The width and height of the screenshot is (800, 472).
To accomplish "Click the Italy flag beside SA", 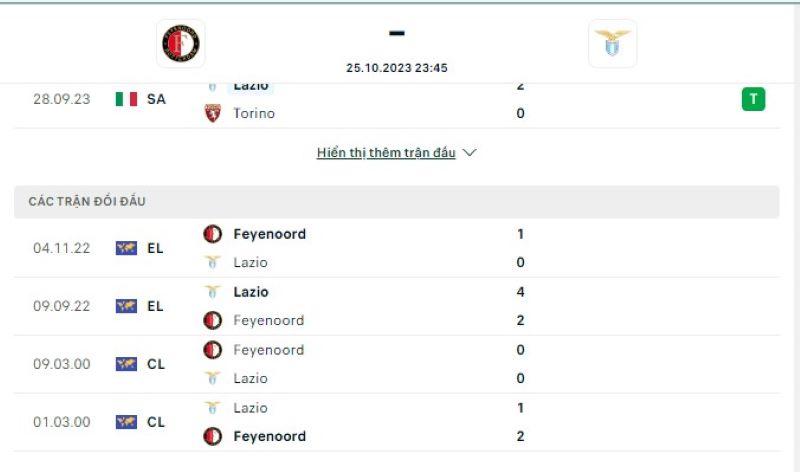I will [126, 99].
